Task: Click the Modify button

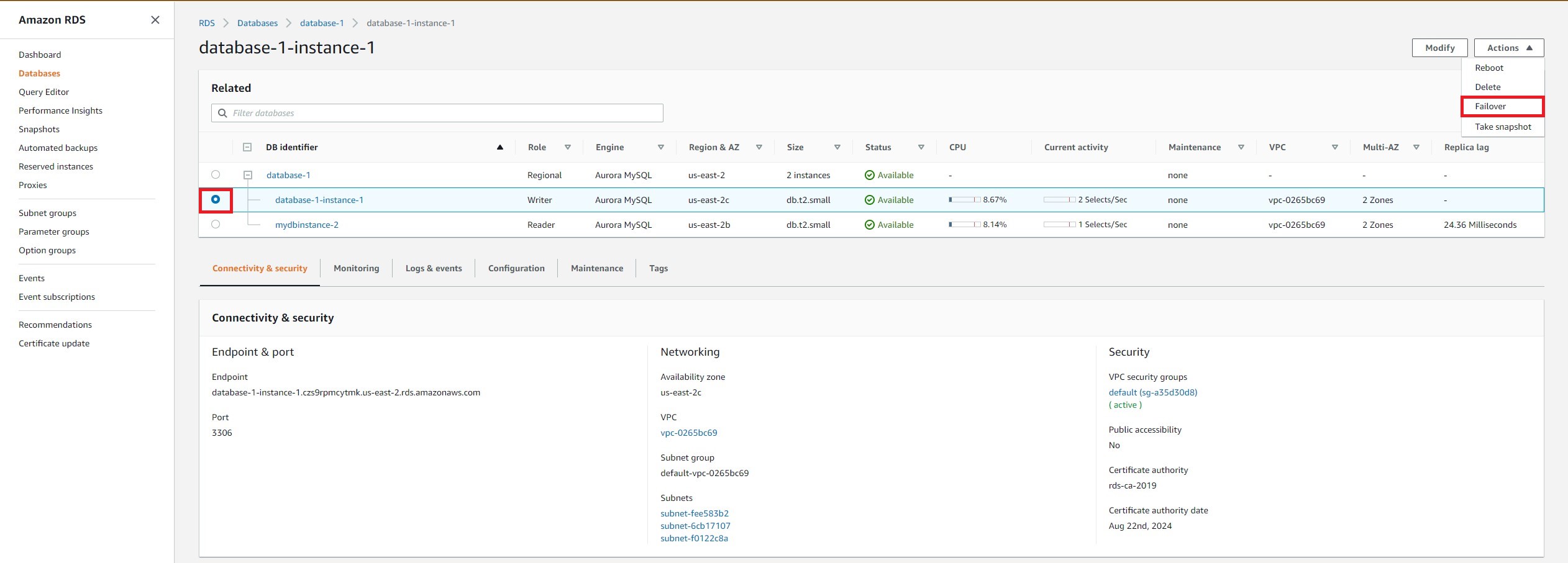Action: click(1440, 48)
